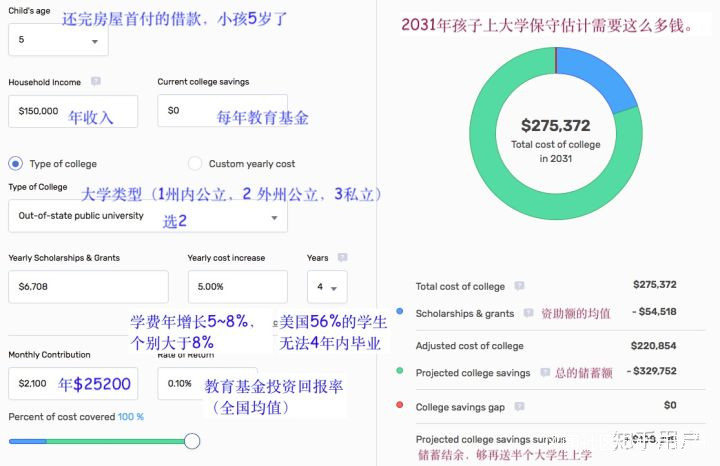Click the Years info icon
The width and height of the screenshot is (720, 466).
coord(342,257)
